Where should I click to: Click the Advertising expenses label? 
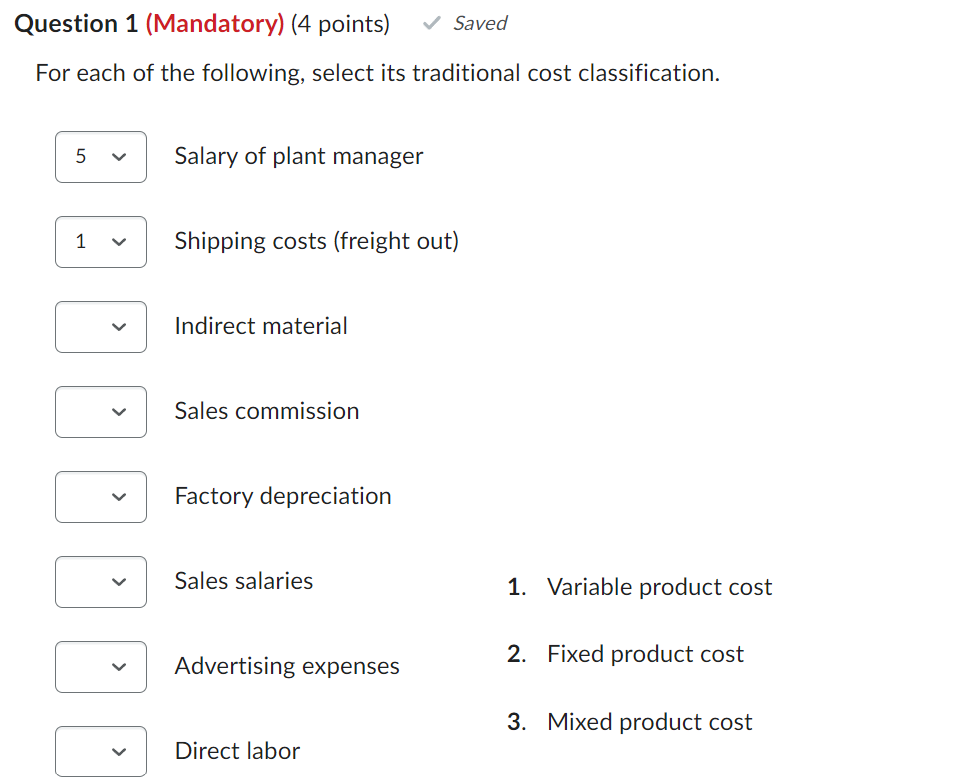287,666
